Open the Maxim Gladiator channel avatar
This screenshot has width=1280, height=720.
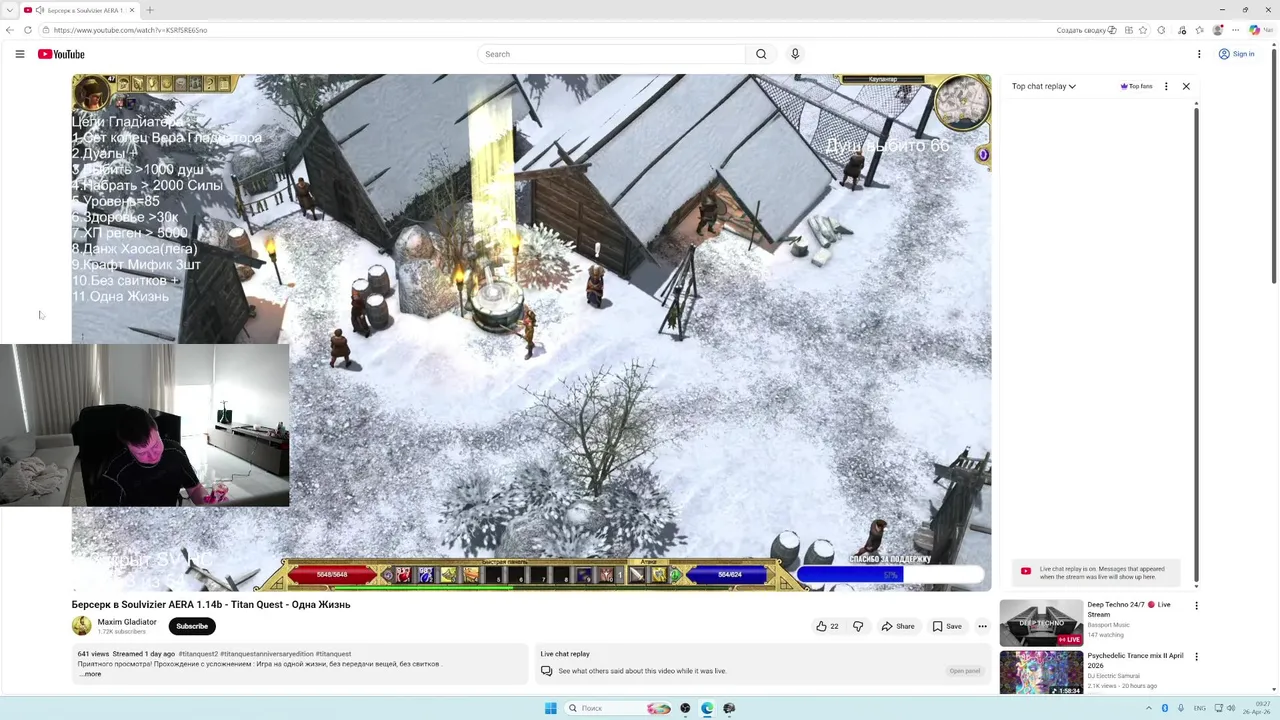[82, 626]
